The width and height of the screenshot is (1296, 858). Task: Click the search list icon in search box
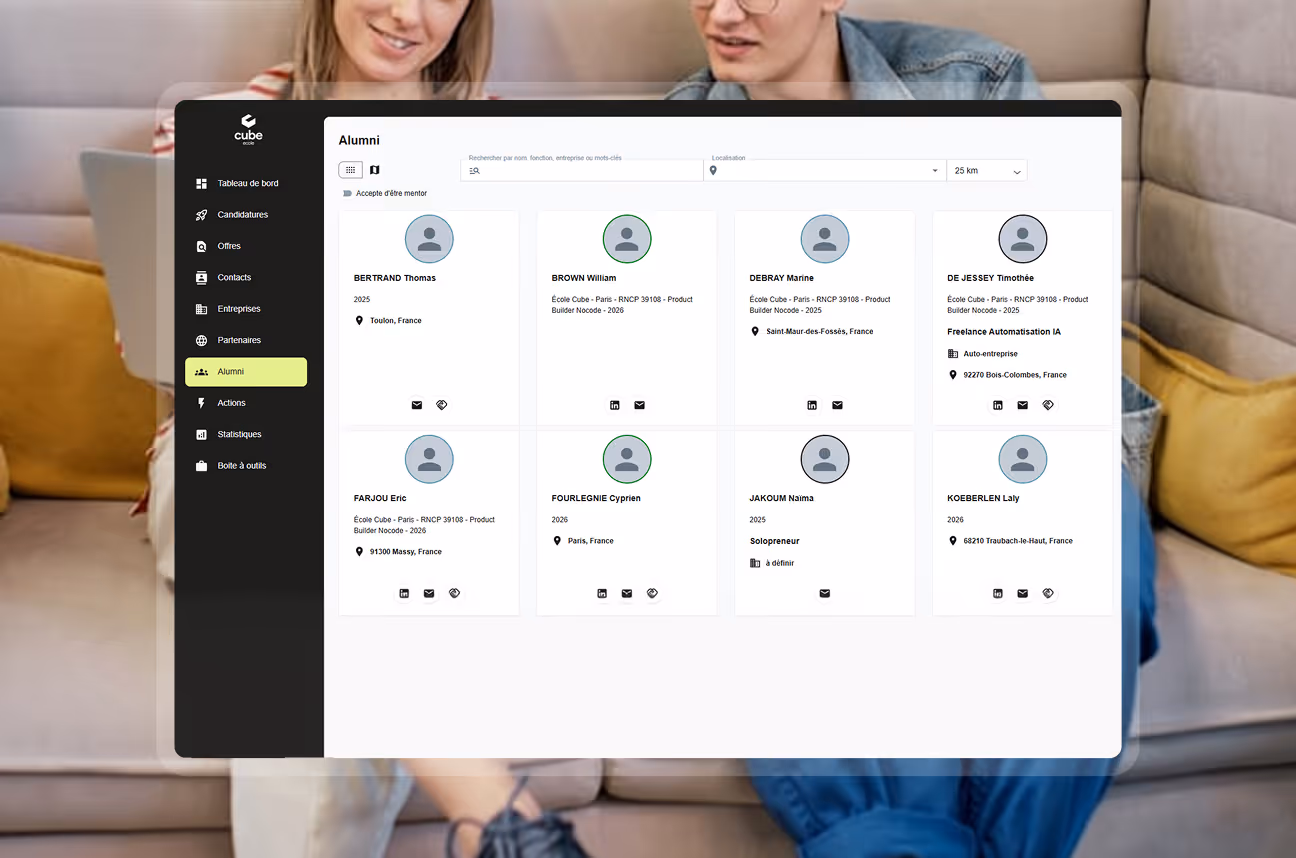tap(474, 171)
